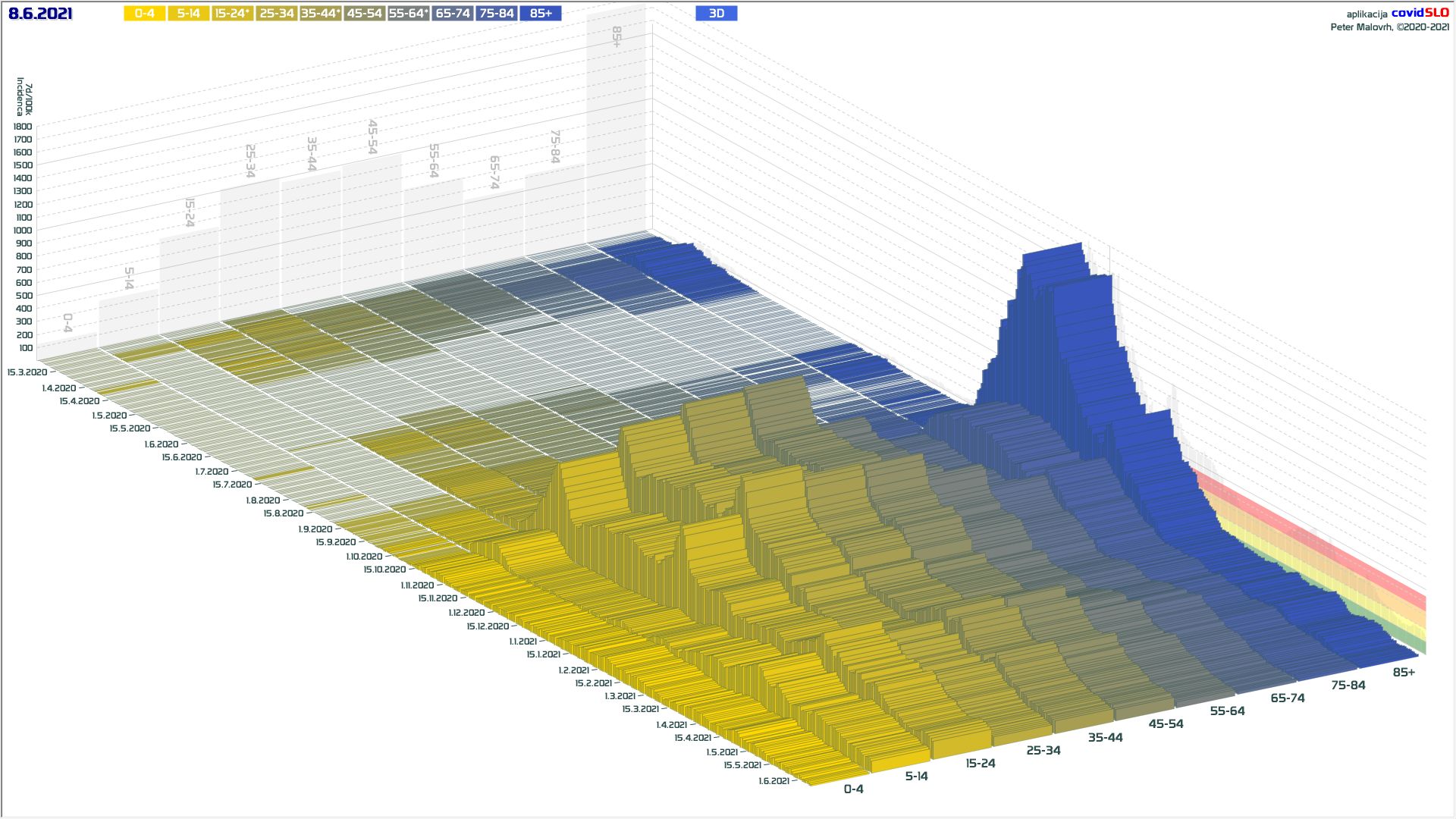Click the 15.3.2020 date axis marker
The width and height of the screenshot is (1456, 819).
tap(27, 372)
